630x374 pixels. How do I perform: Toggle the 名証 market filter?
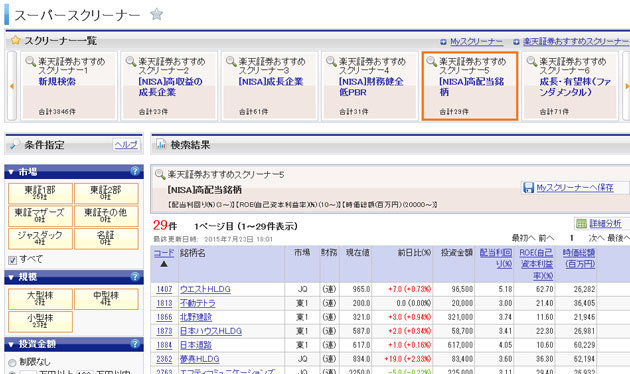(x=106, y=238)
